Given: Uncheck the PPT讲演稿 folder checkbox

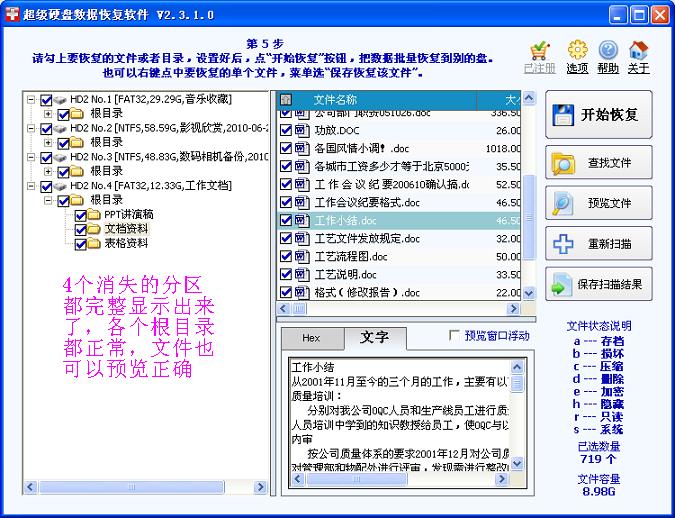Looking at the screenshot, I should [81, 215].
